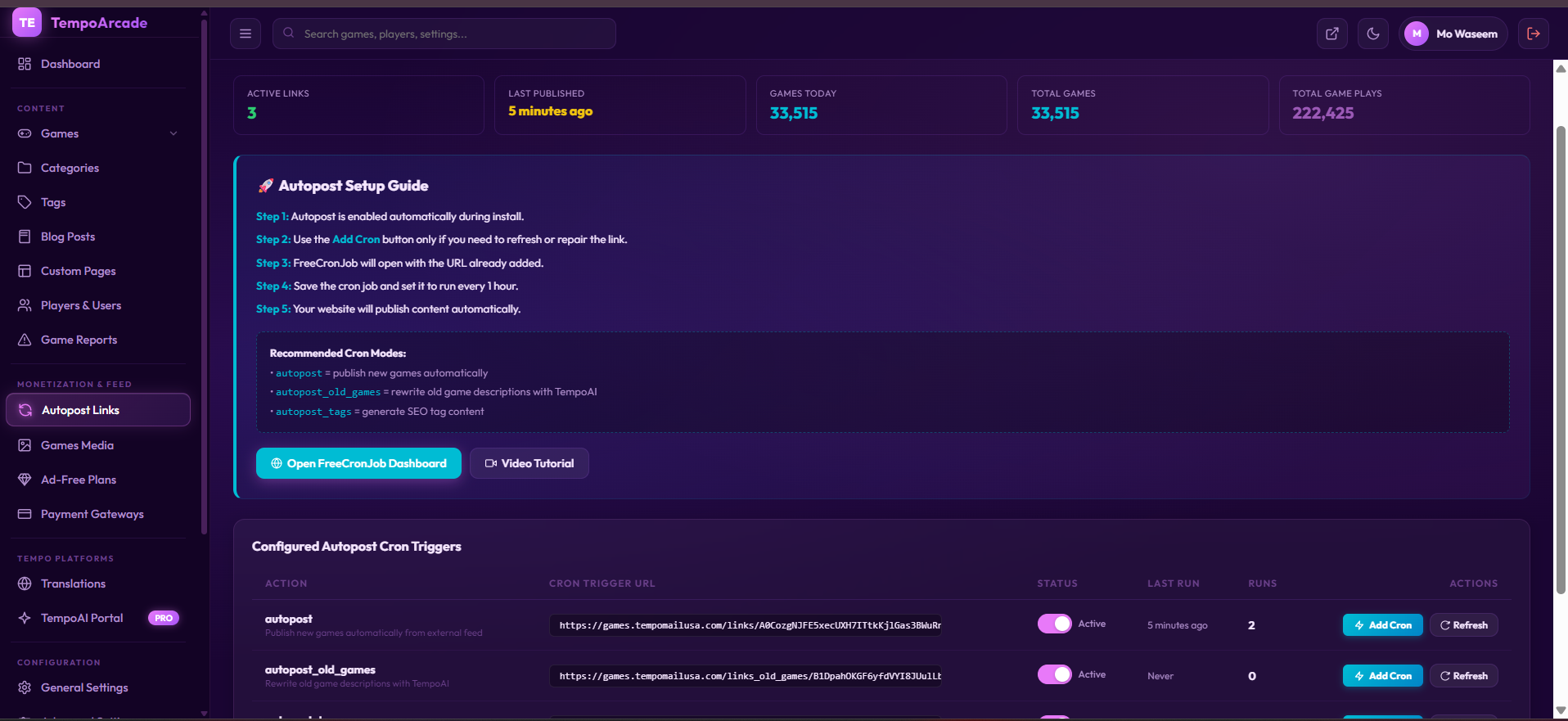The width and height of the screenshot is (1568, 721).
Task: Click the autopost cron trigger URL field
Action: pos(746,625)
